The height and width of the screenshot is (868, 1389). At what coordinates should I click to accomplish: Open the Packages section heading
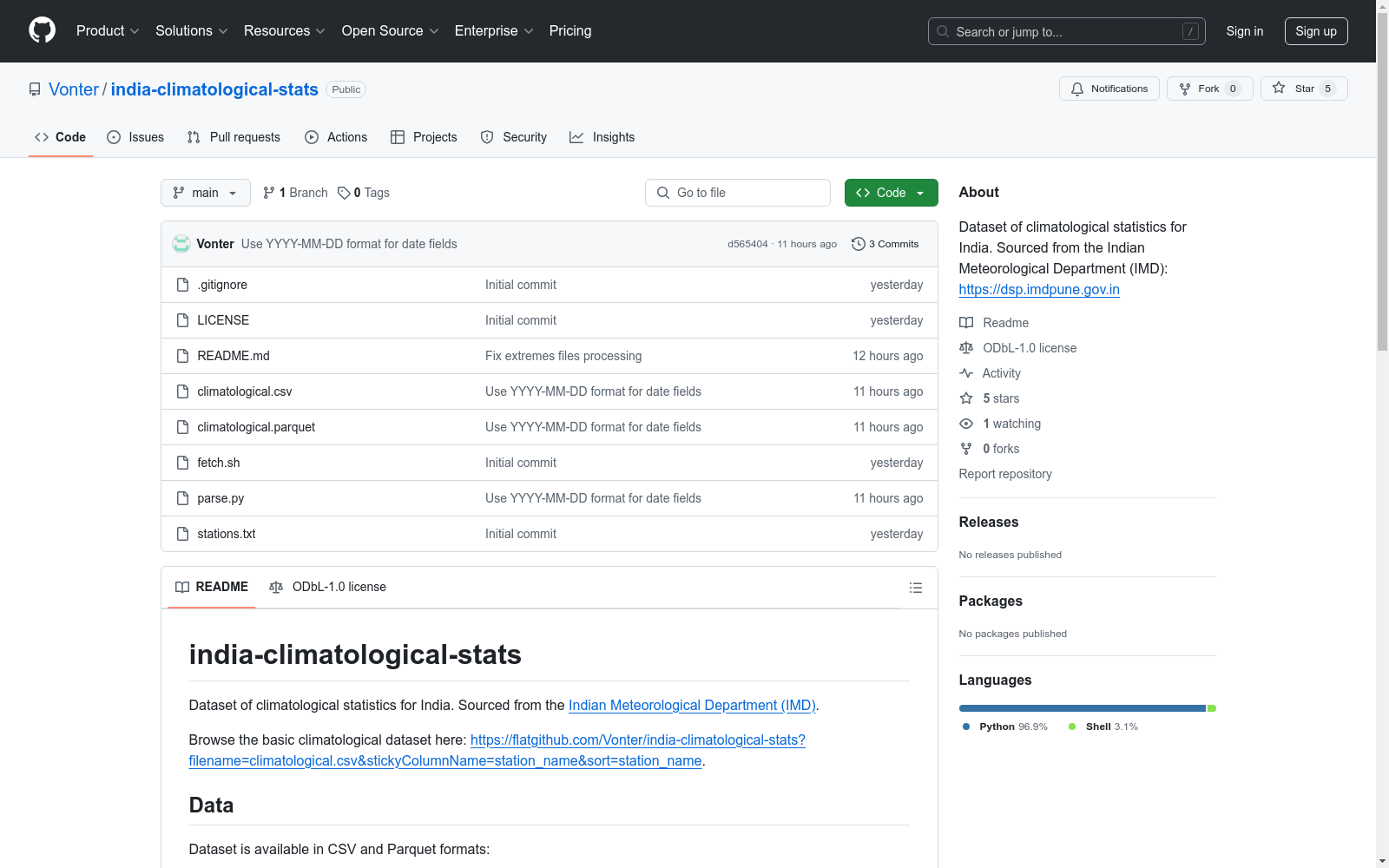[991, 601]
